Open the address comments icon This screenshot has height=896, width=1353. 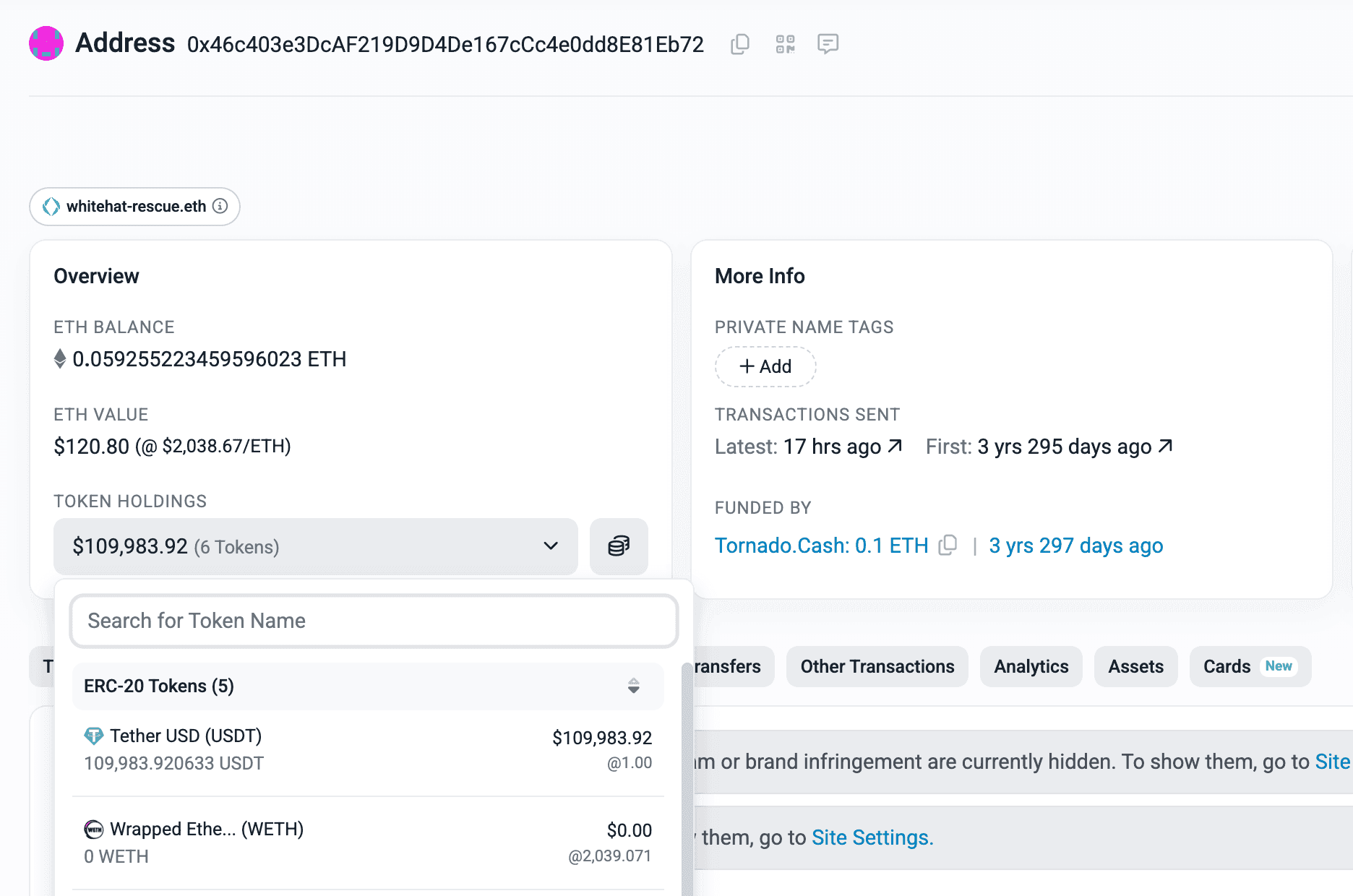pyautogui.click(x=828, y=44)
